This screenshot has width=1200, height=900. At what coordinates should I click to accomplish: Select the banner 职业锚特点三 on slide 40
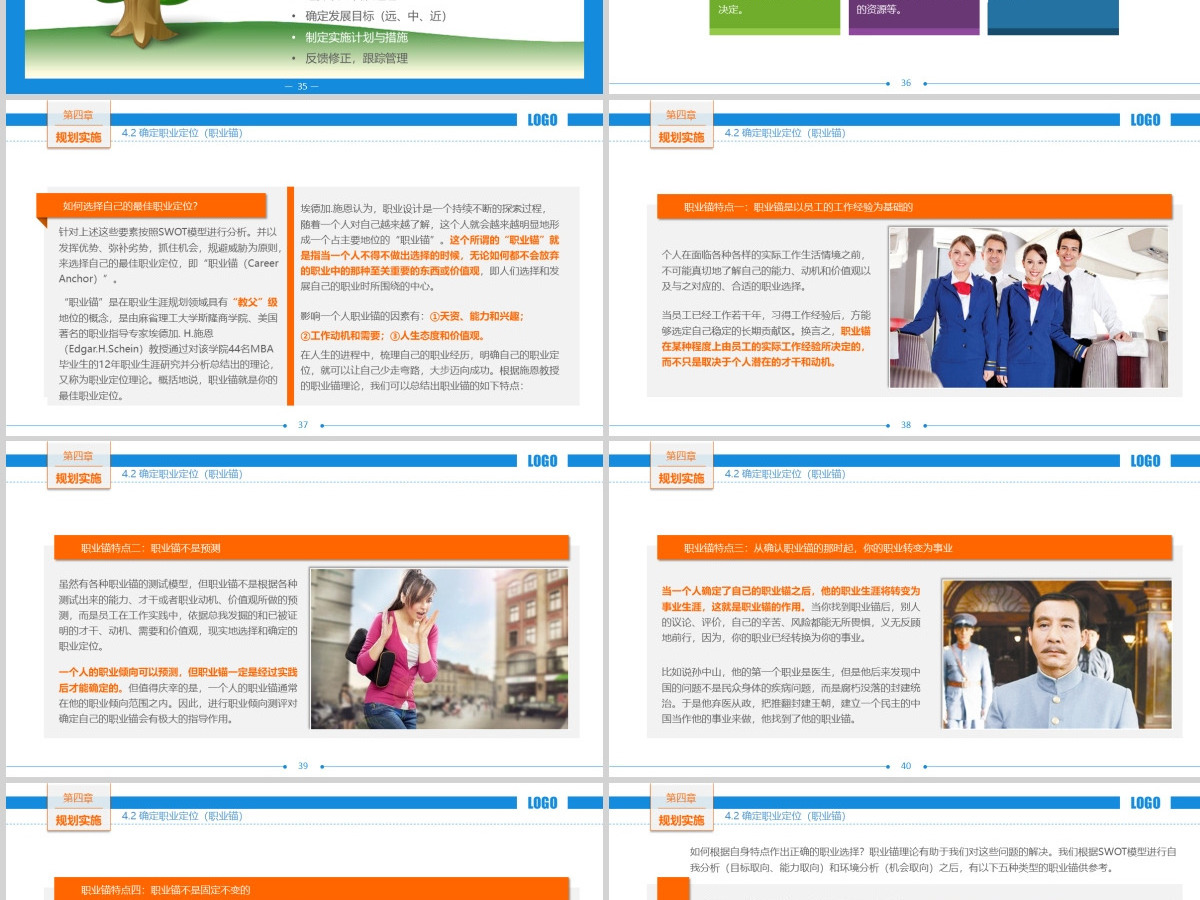914,548
